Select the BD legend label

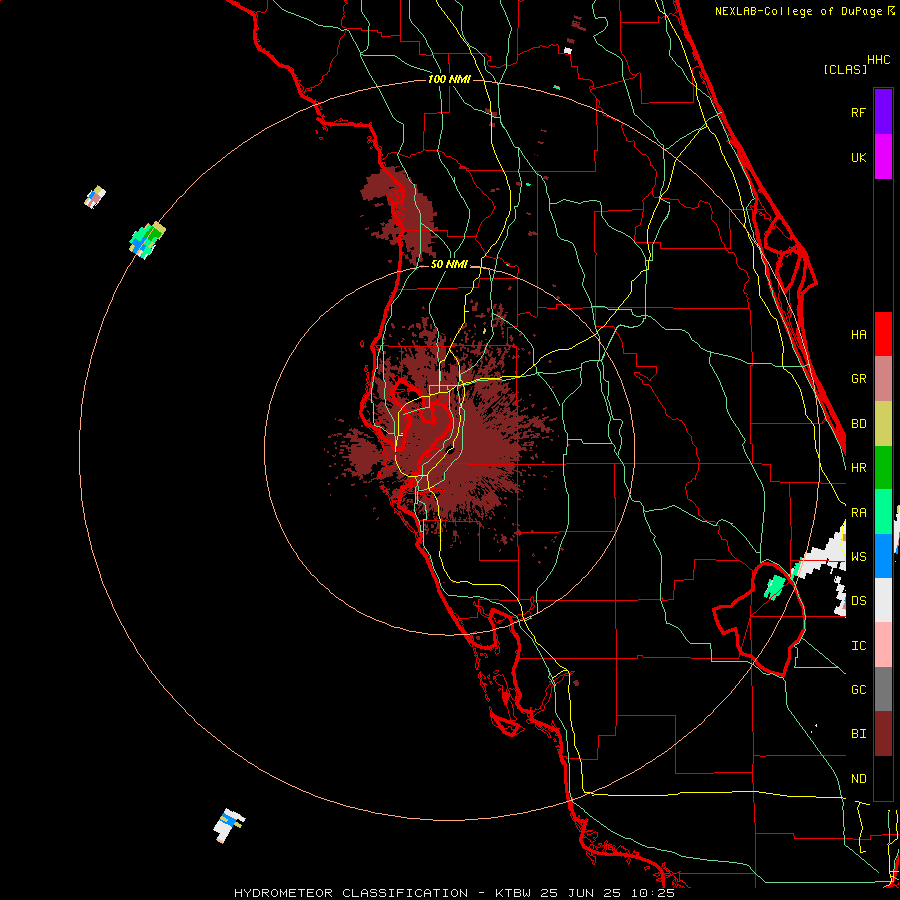[x=859, y=424]
